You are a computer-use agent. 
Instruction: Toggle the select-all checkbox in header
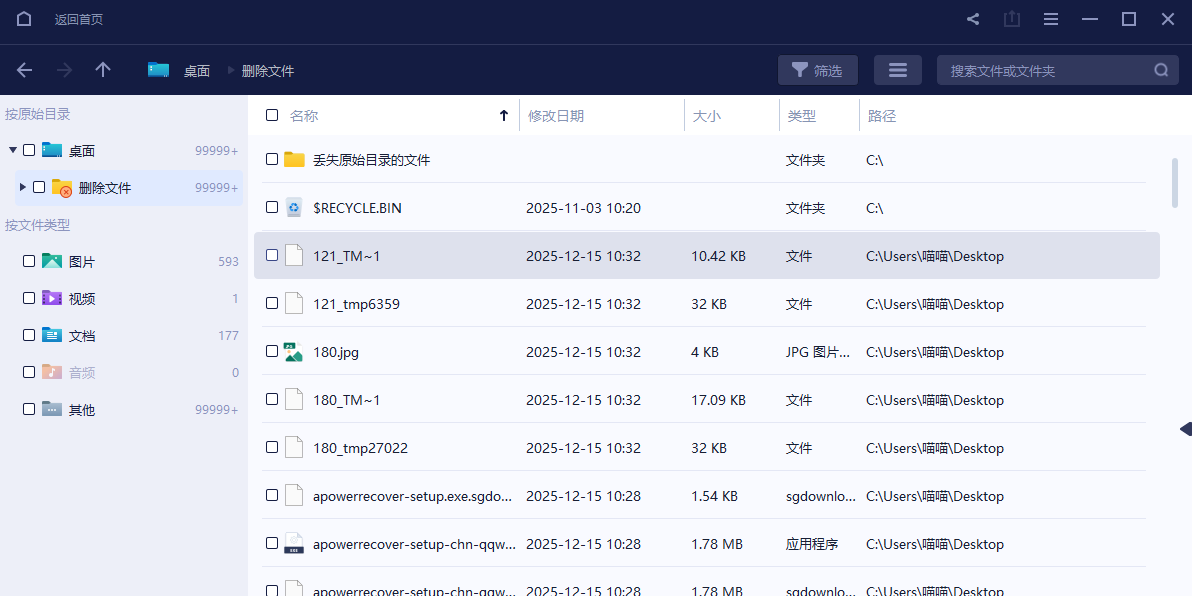[272, 116]
